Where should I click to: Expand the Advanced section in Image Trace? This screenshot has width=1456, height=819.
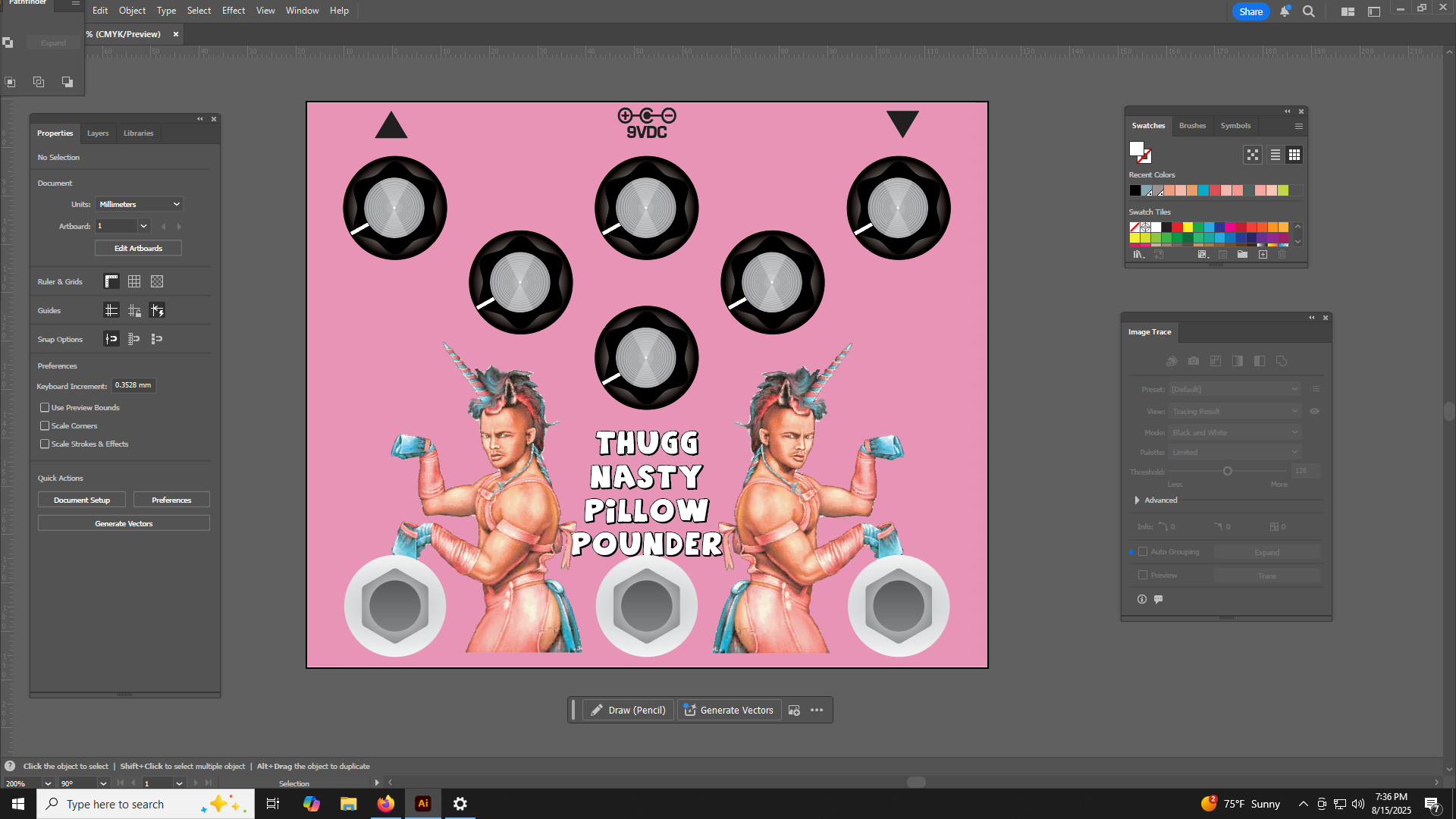[x=1137, y=500]
